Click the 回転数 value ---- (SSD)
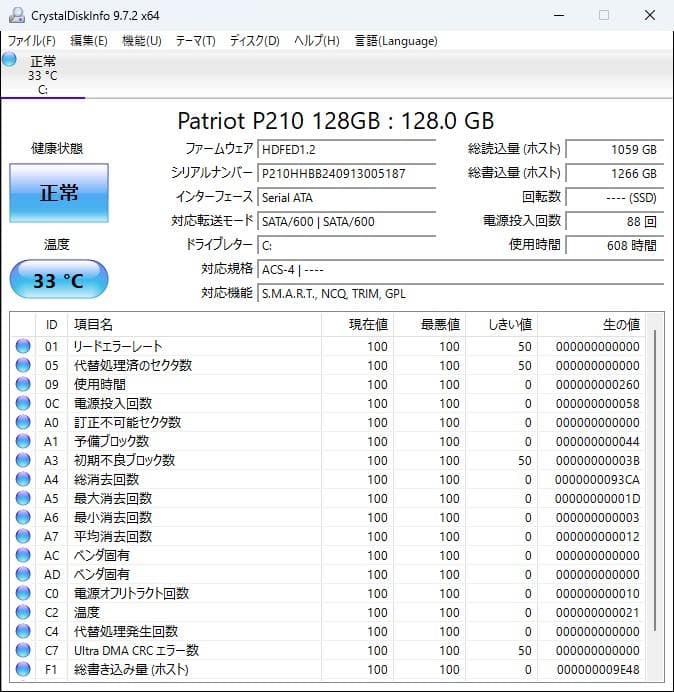674x692 pixels. [615, 197]
